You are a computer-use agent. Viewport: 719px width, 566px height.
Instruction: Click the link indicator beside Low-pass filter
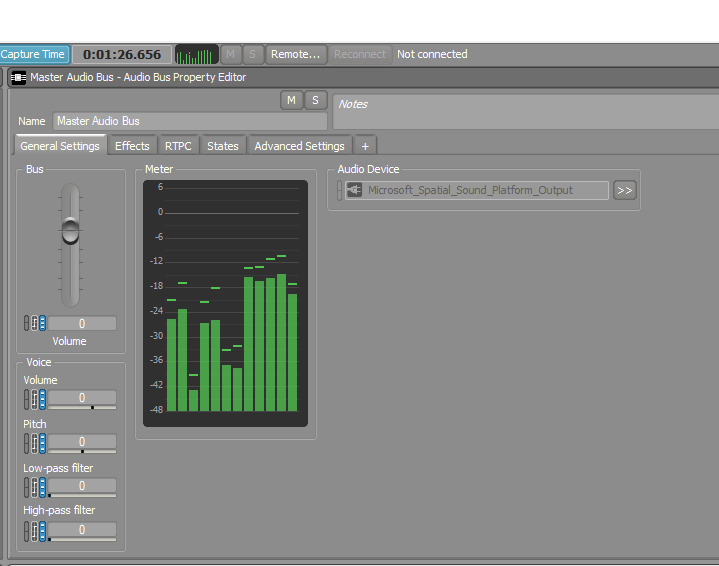tap(27, 487)
